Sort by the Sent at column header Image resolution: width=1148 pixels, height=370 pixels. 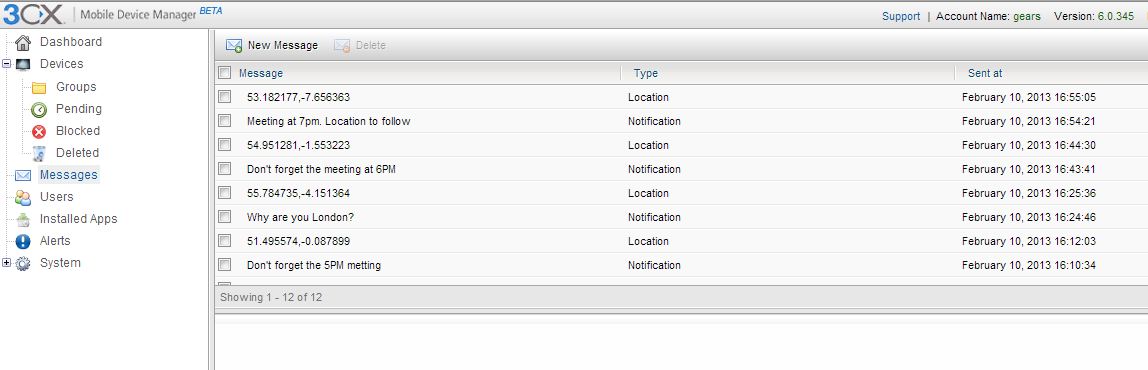(985, 73)
